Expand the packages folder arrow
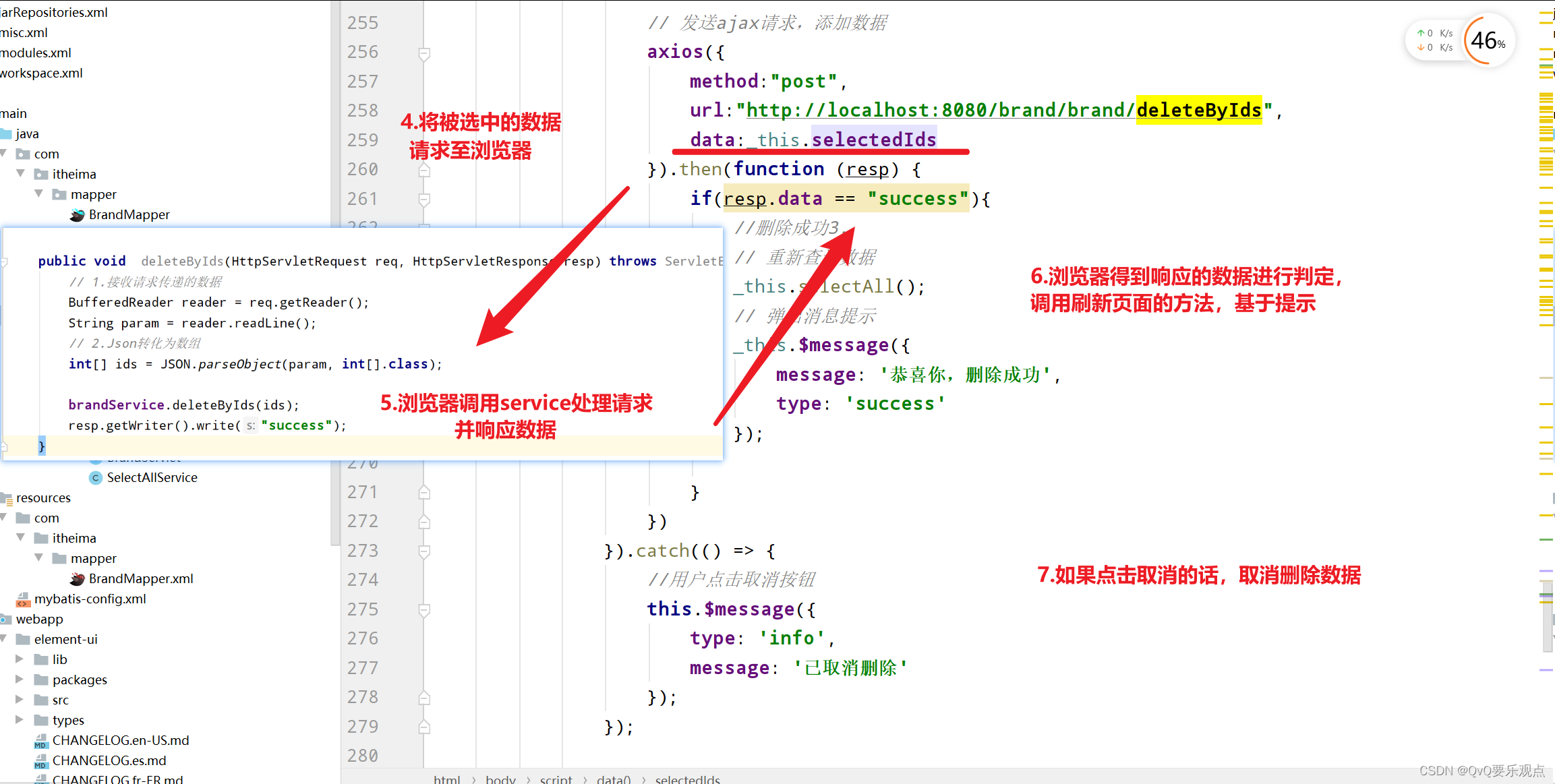 click(20, 679)
